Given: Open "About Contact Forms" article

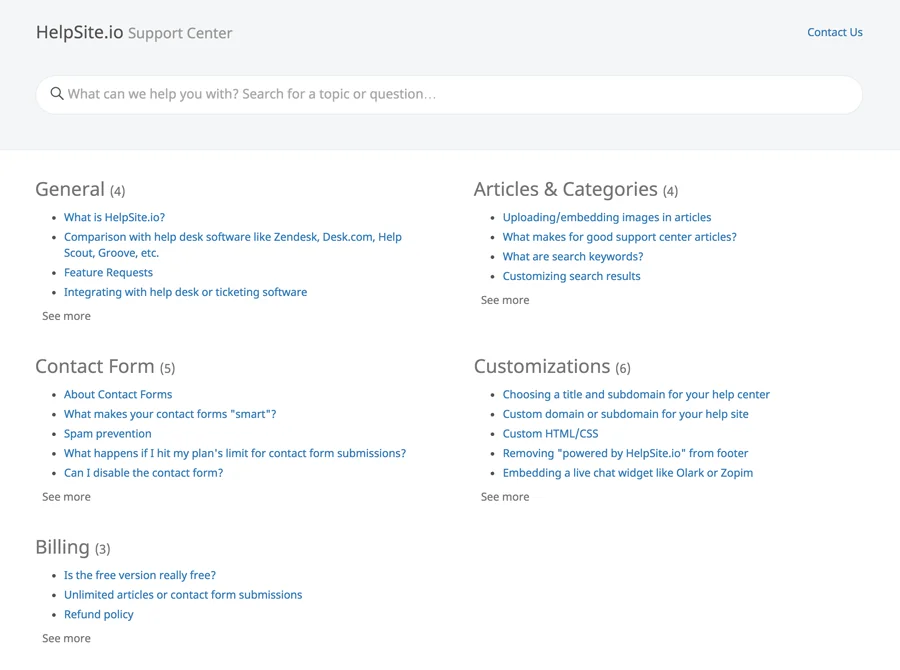Looking at the screenshot, I should [118, 394].
